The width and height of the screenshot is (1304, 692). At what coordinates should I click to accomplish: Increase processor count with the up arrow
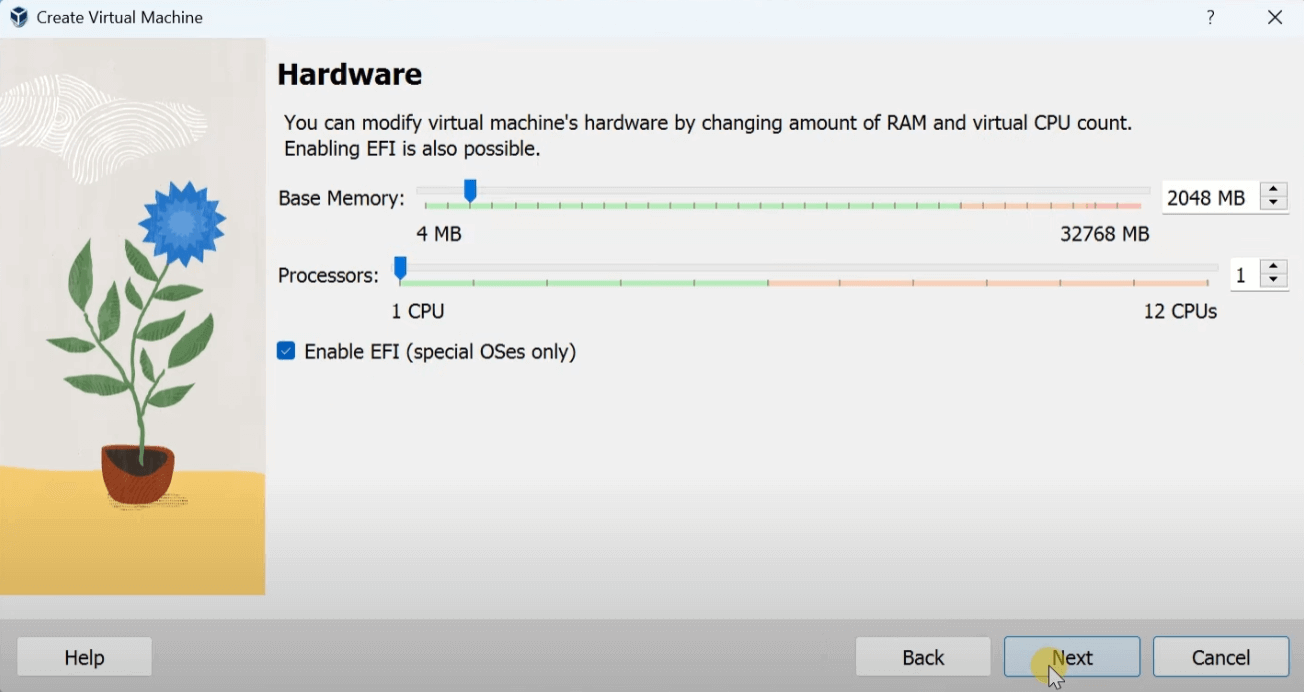[x=1273, y=267]
